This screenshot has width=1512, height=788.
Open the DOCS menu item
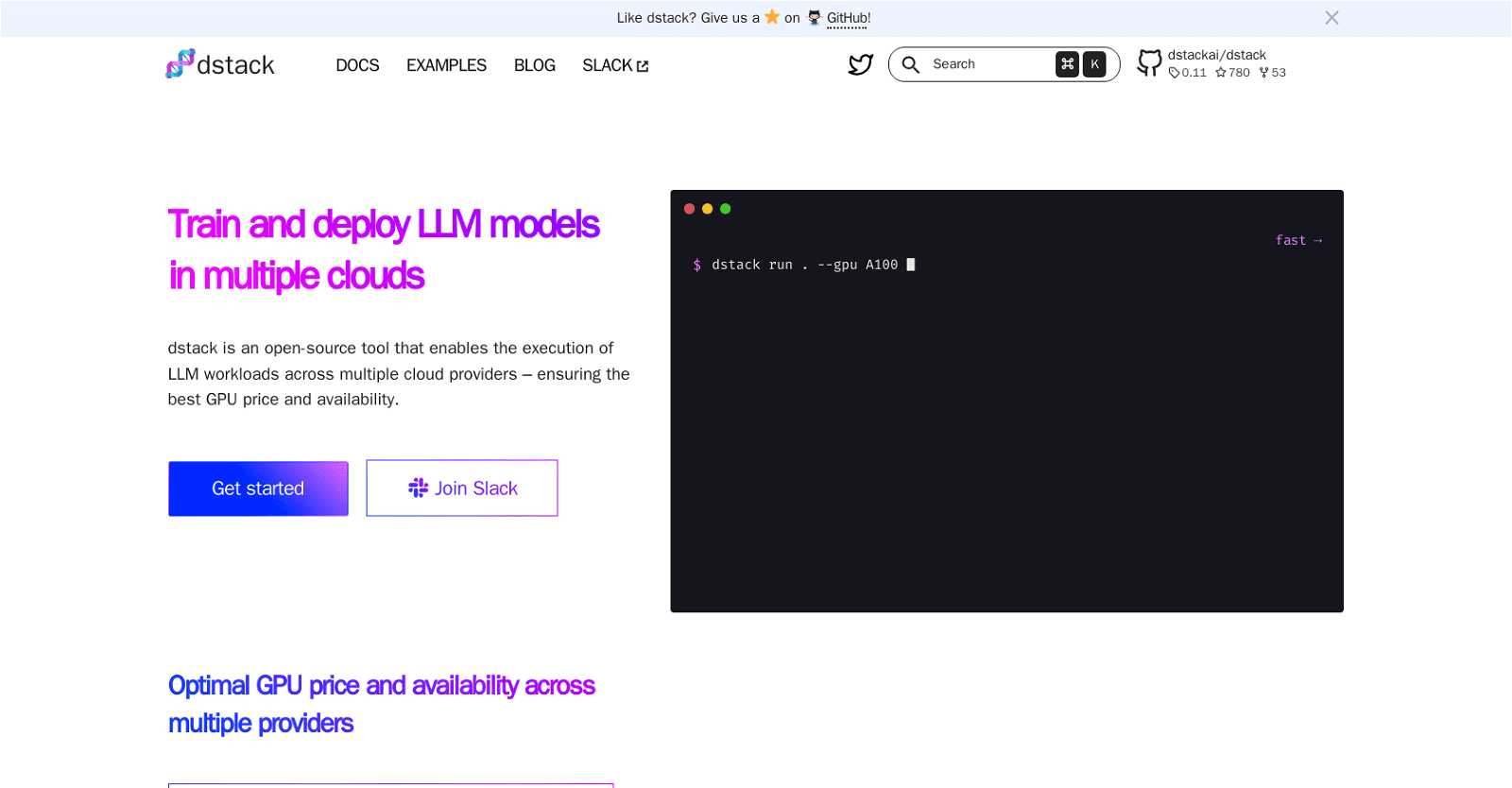click(357, 65)
